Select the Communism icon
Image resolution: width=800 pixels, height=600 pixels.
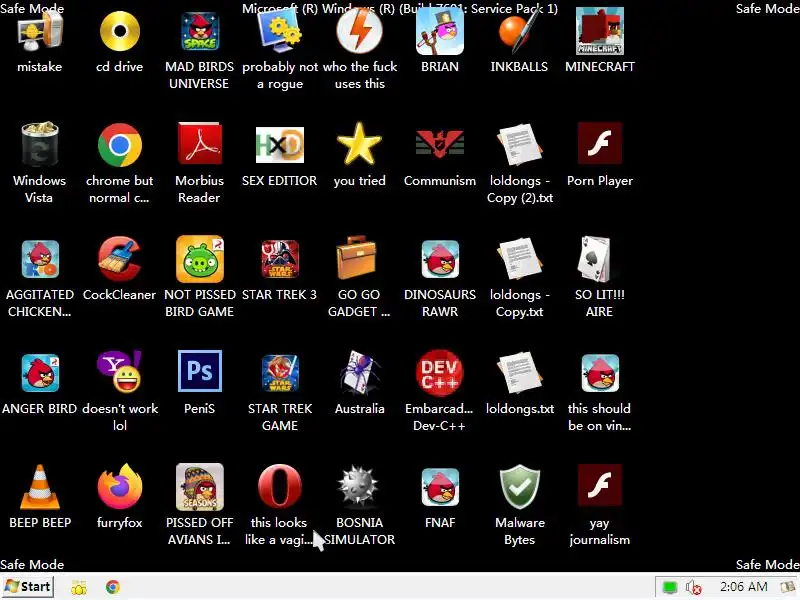click(440, 145)
